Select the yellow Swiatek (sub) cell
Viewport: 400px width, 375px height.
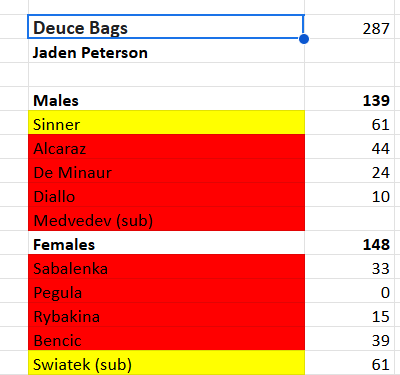tap(166, 363)
